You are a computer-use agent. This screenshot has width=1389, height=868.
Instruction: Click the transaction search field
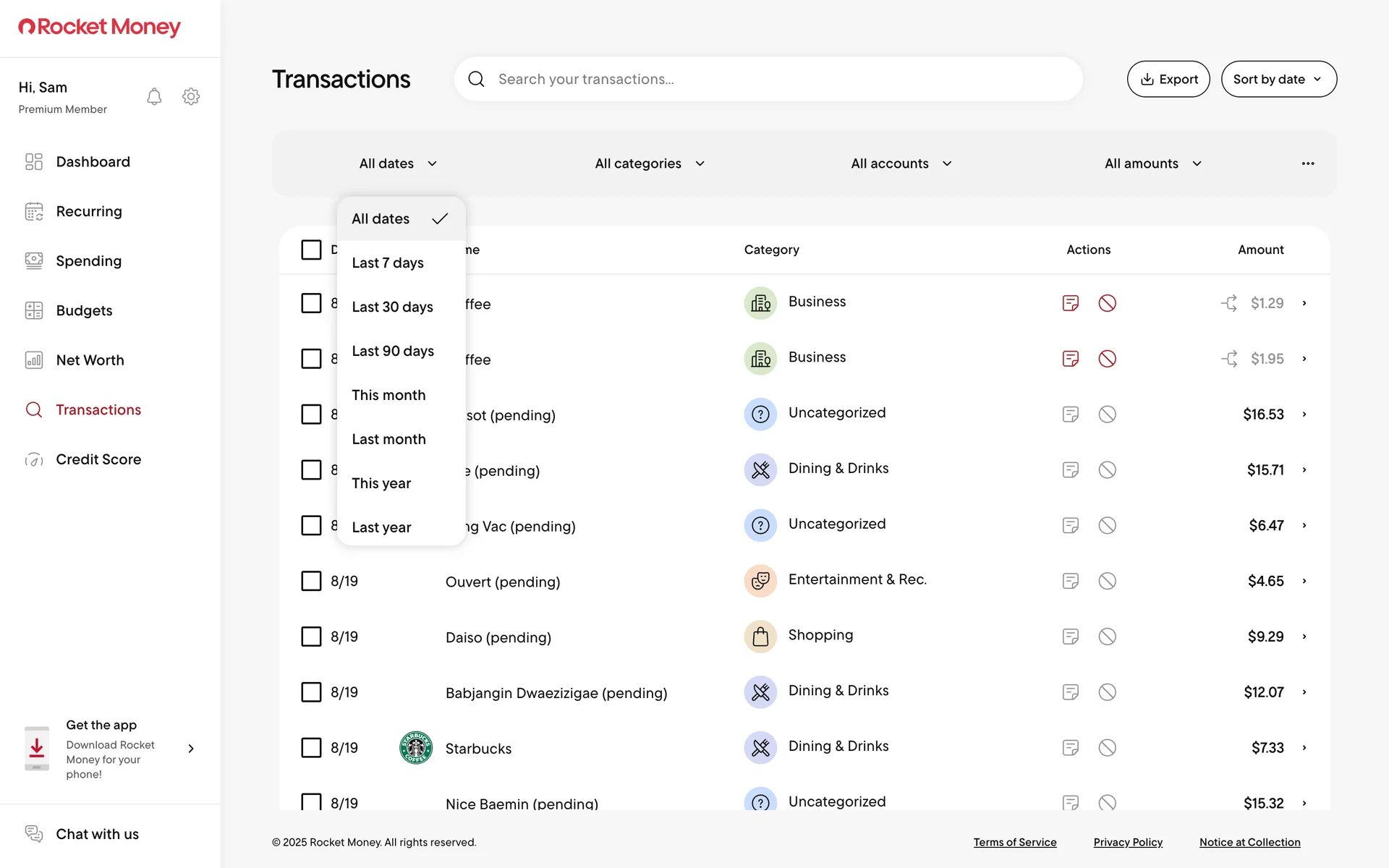coord(767,79)
